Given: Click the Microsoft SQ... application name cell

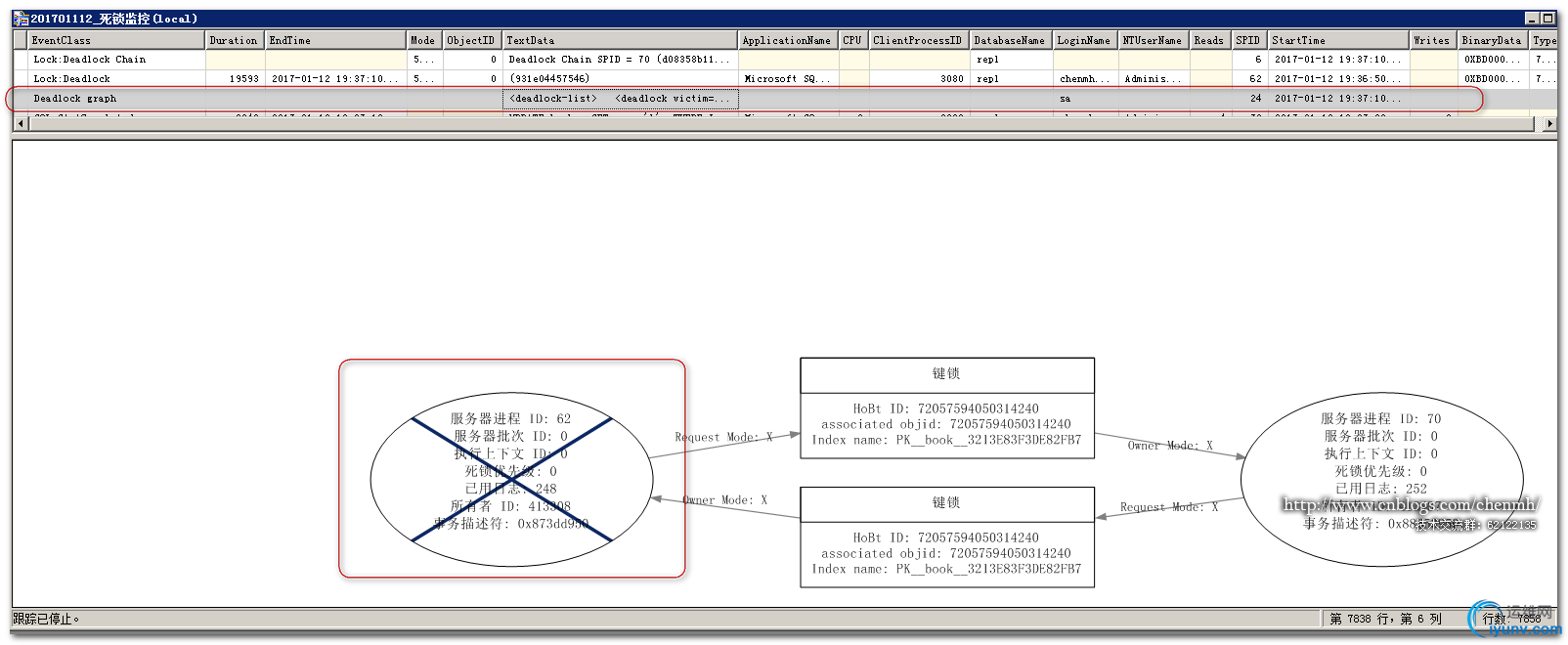Looking at the screenshot, I should (789, 79).
